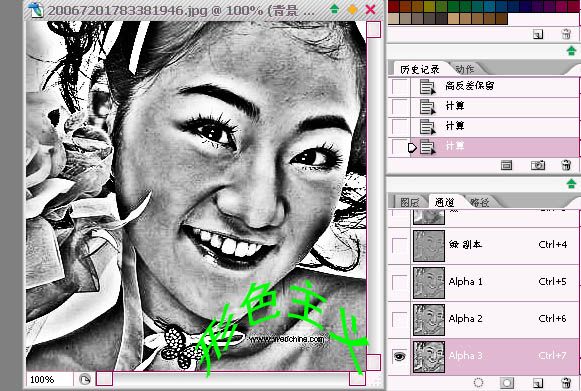Load channel as selection with dotted circle icon
The width and height of the screenshot is (581, 391).
pyautogui.click(x=478, y=382)
